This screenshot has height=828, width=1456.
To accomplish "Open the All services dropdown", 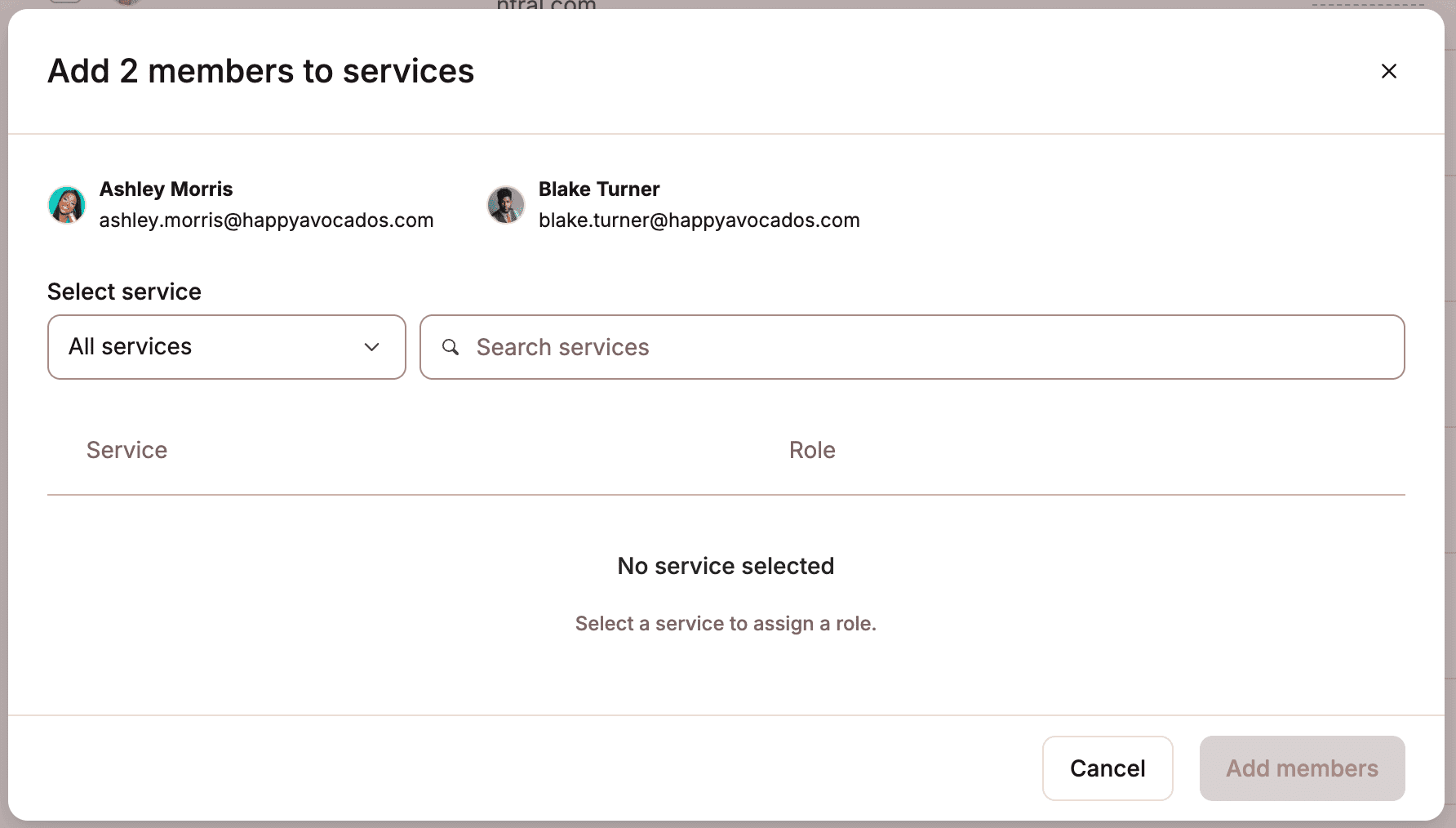I will point(226,347).
